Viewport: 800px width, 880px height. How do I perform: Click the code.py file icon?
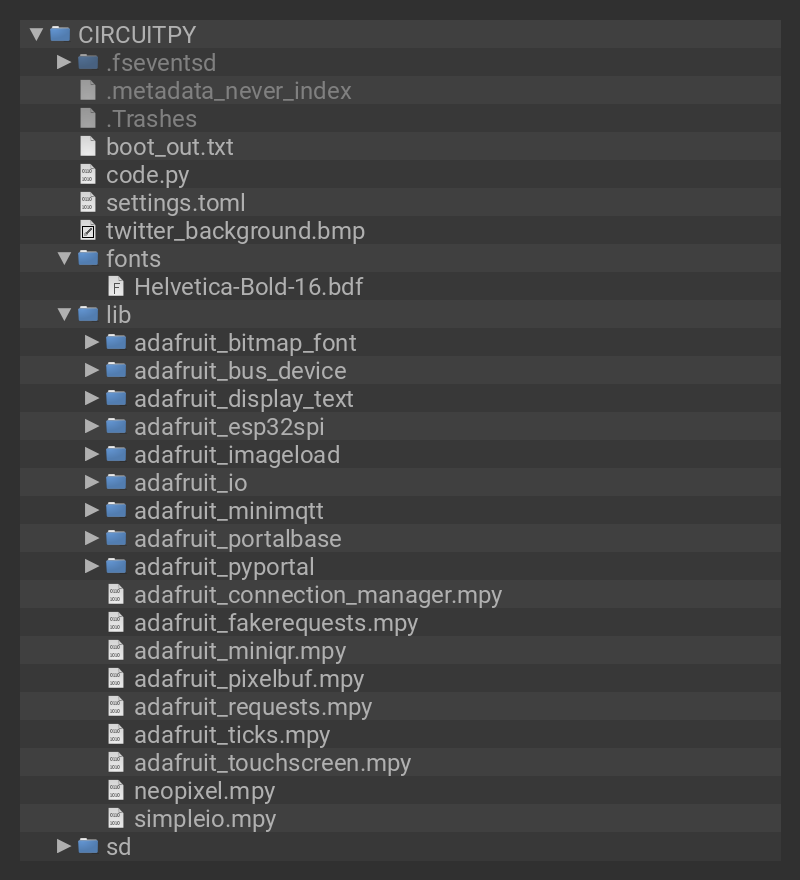(x=88, y=175)
